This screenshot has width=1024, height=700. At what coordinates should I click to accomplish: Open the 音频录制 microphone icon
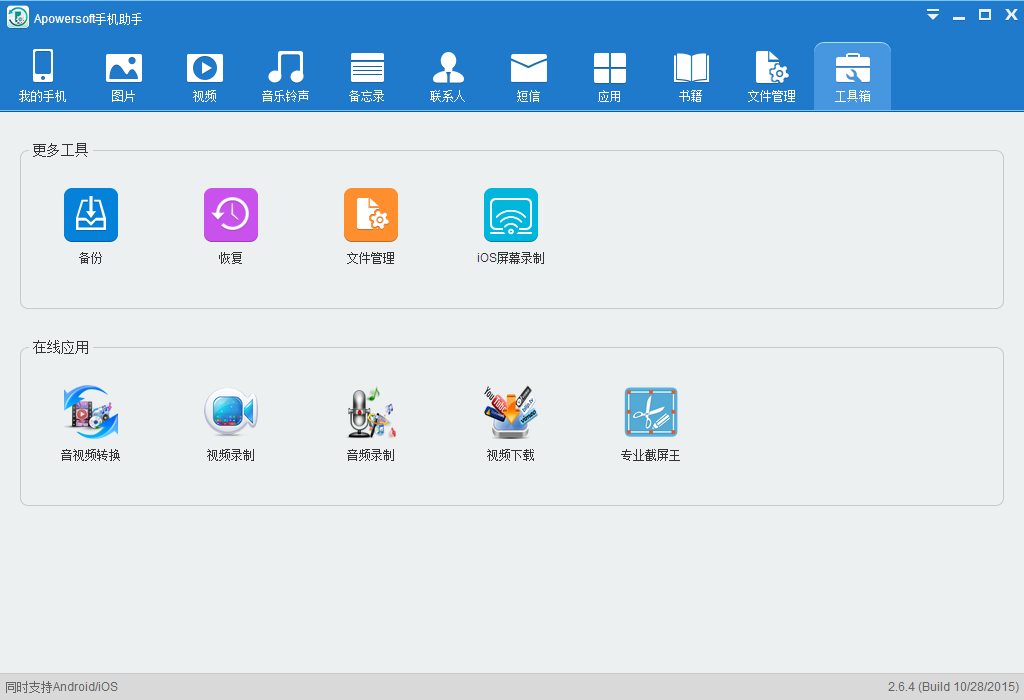[371, 412]
